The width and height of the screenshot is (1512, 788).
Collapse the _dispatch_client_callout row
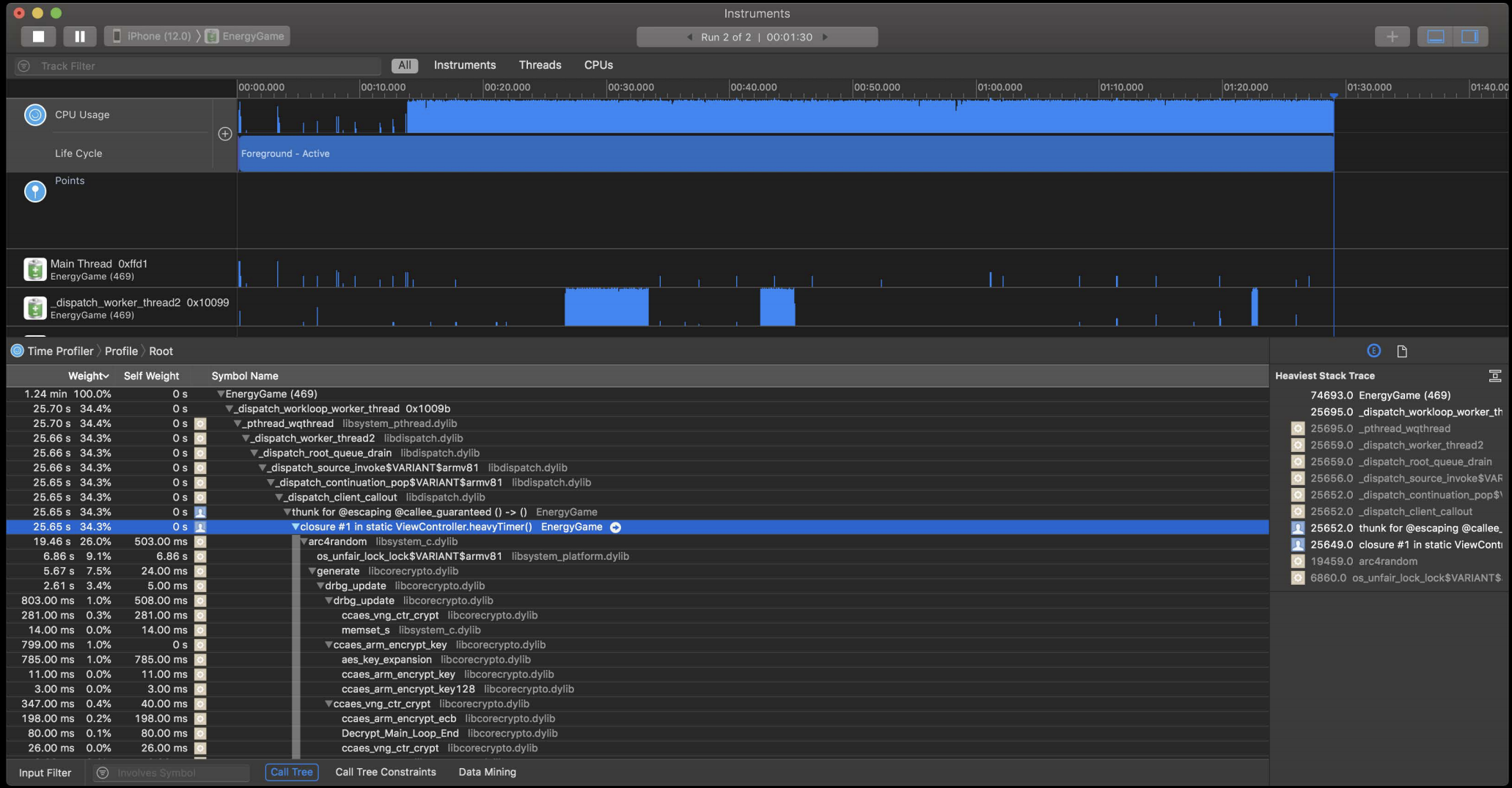click(x=279, y=497)
